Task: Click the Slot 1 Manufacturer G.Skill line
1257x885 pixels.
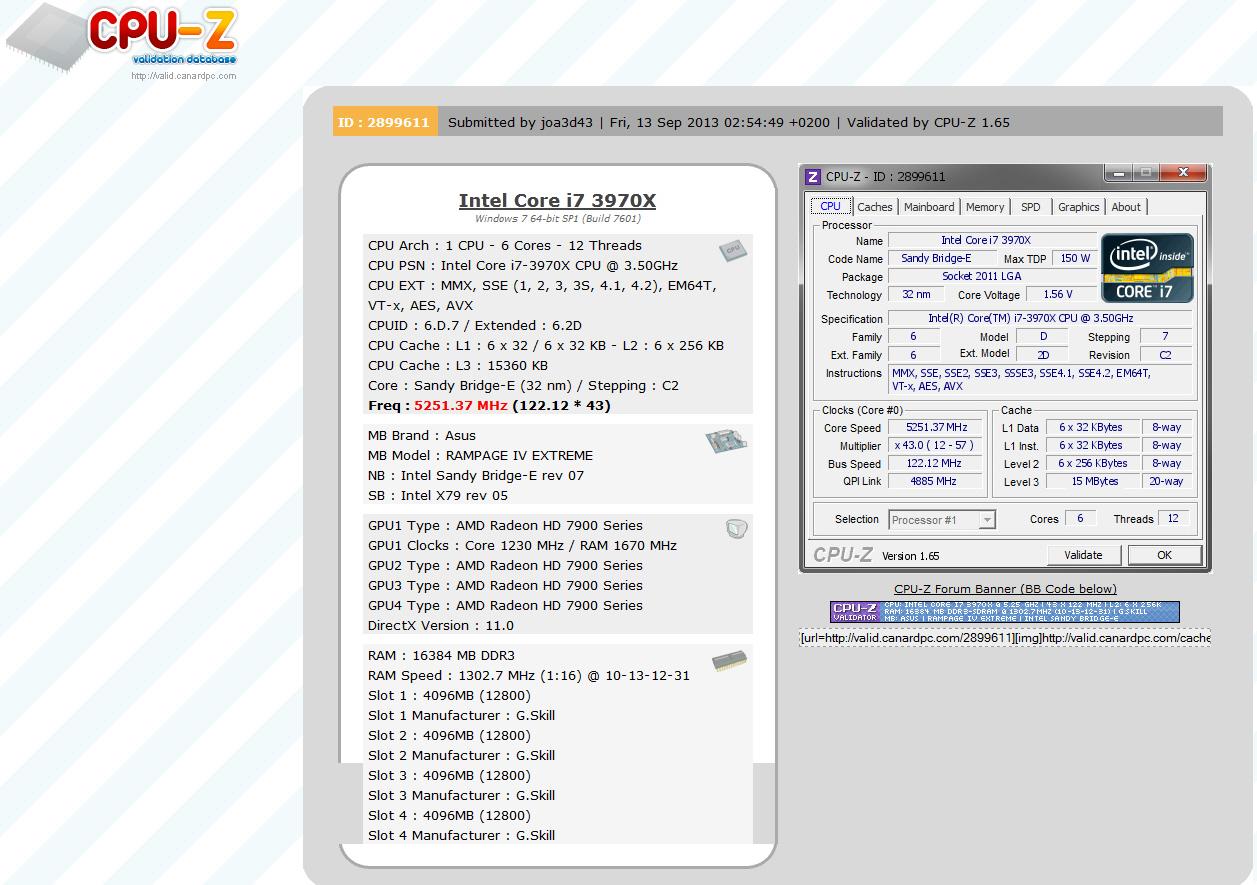Action: tap(461, 715)
